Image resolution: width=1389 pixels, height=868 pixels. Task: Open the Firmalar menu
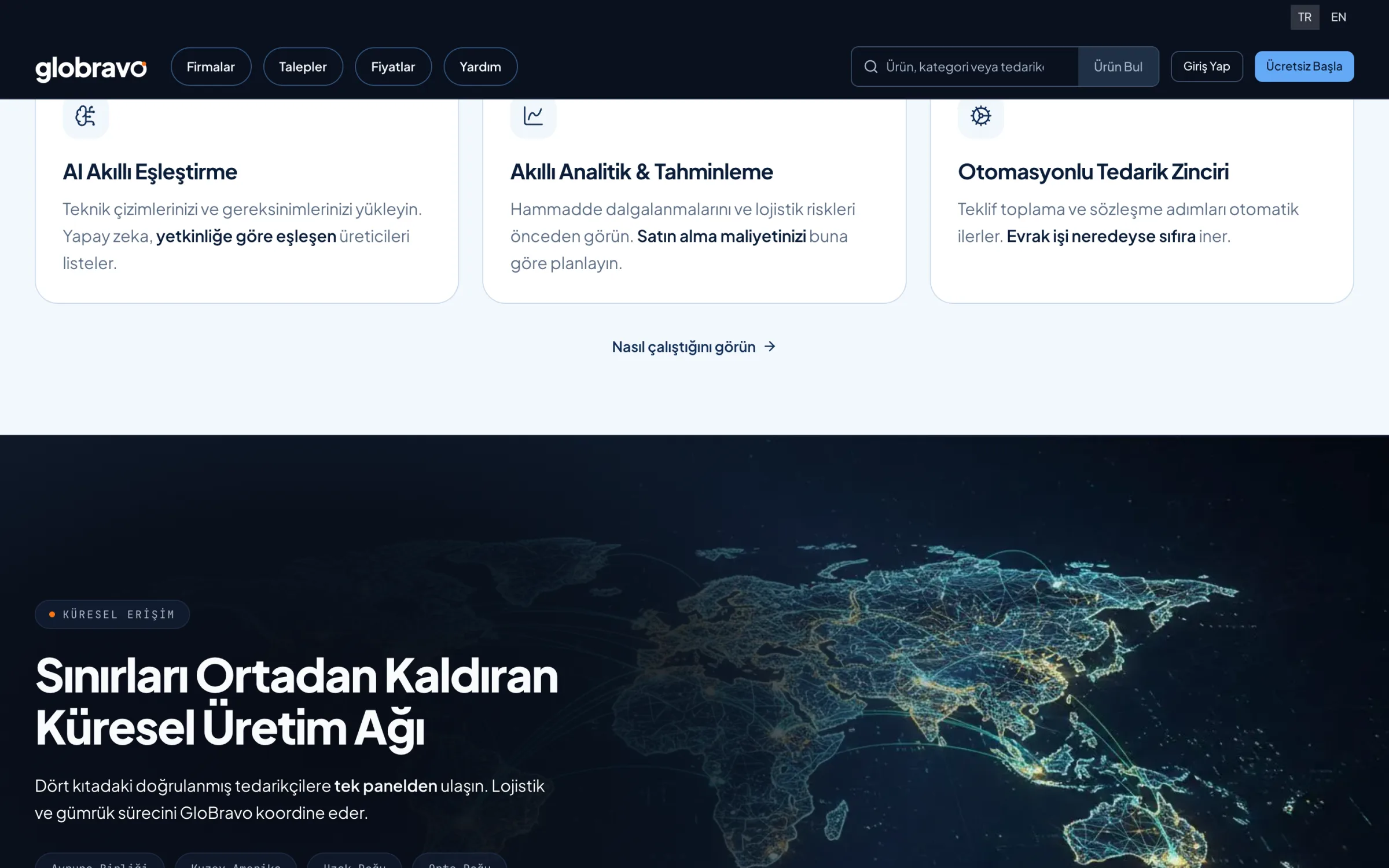211,67
